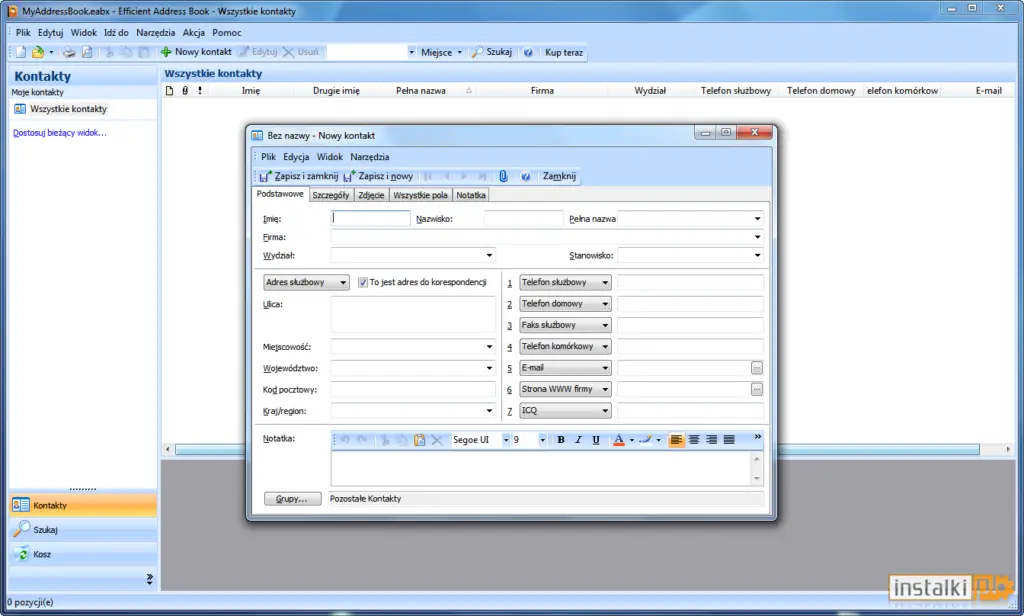Image resolution: width=1024 pixels, height=616 pixels.
Task: Apply Italic formatting in the note toolbar
Action: (578, 440)
